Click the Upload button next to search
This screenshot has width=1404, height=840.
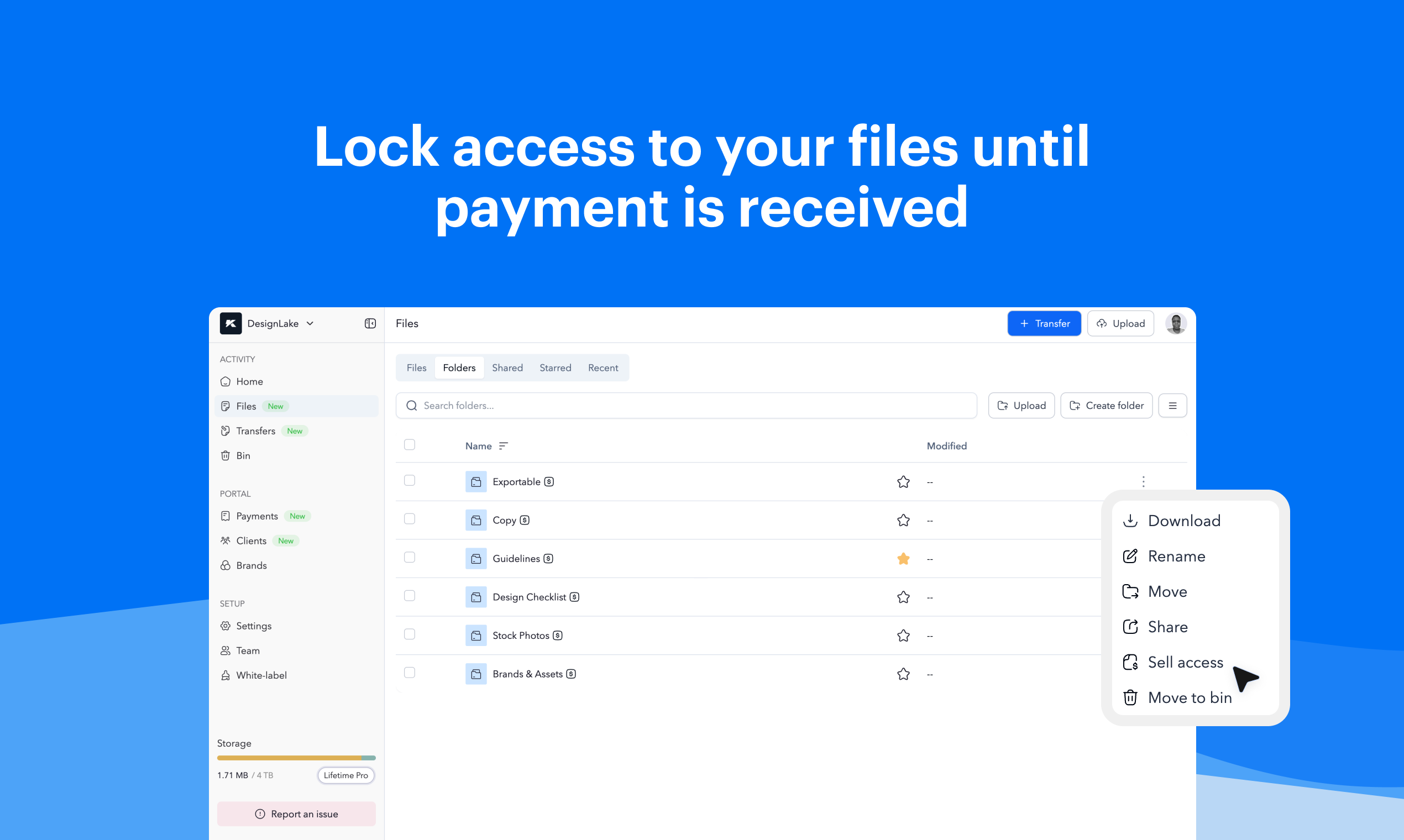1021,405
